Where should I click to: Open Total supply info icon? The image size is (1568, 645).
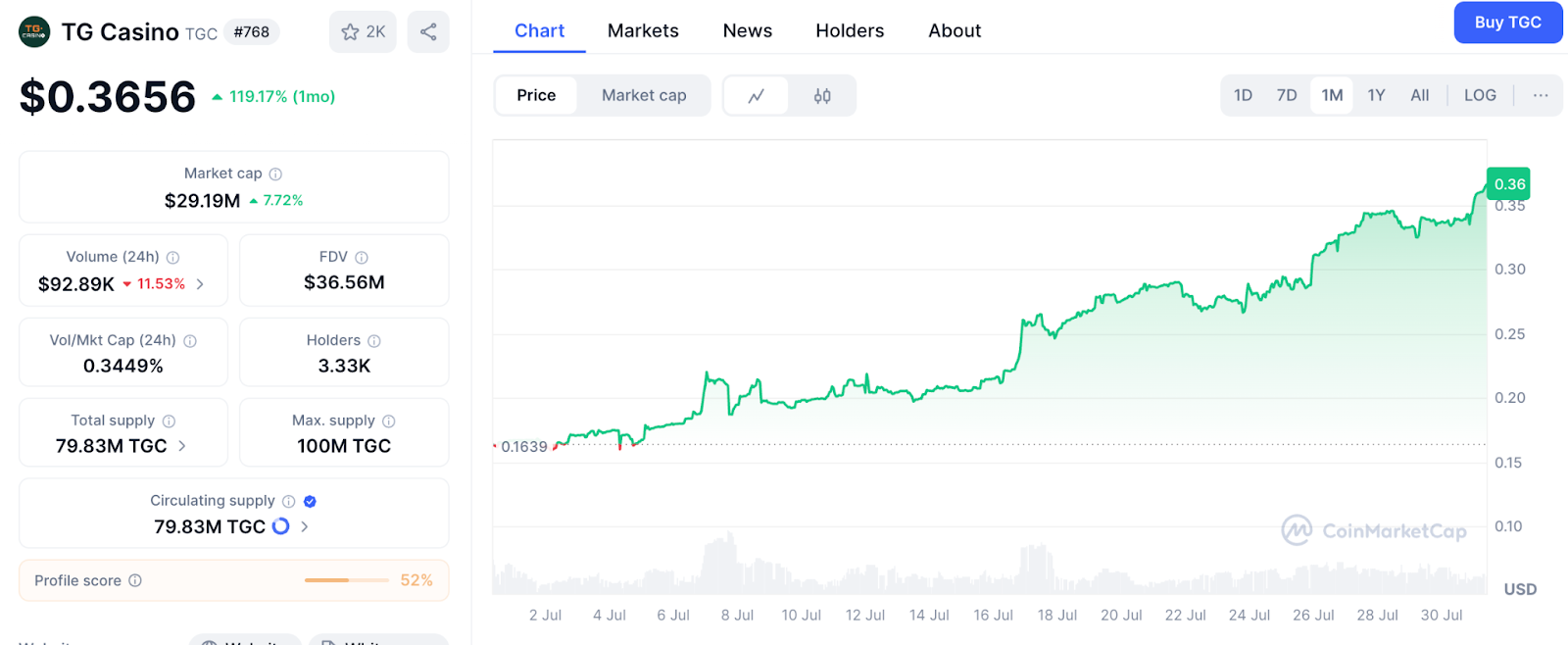169,422
